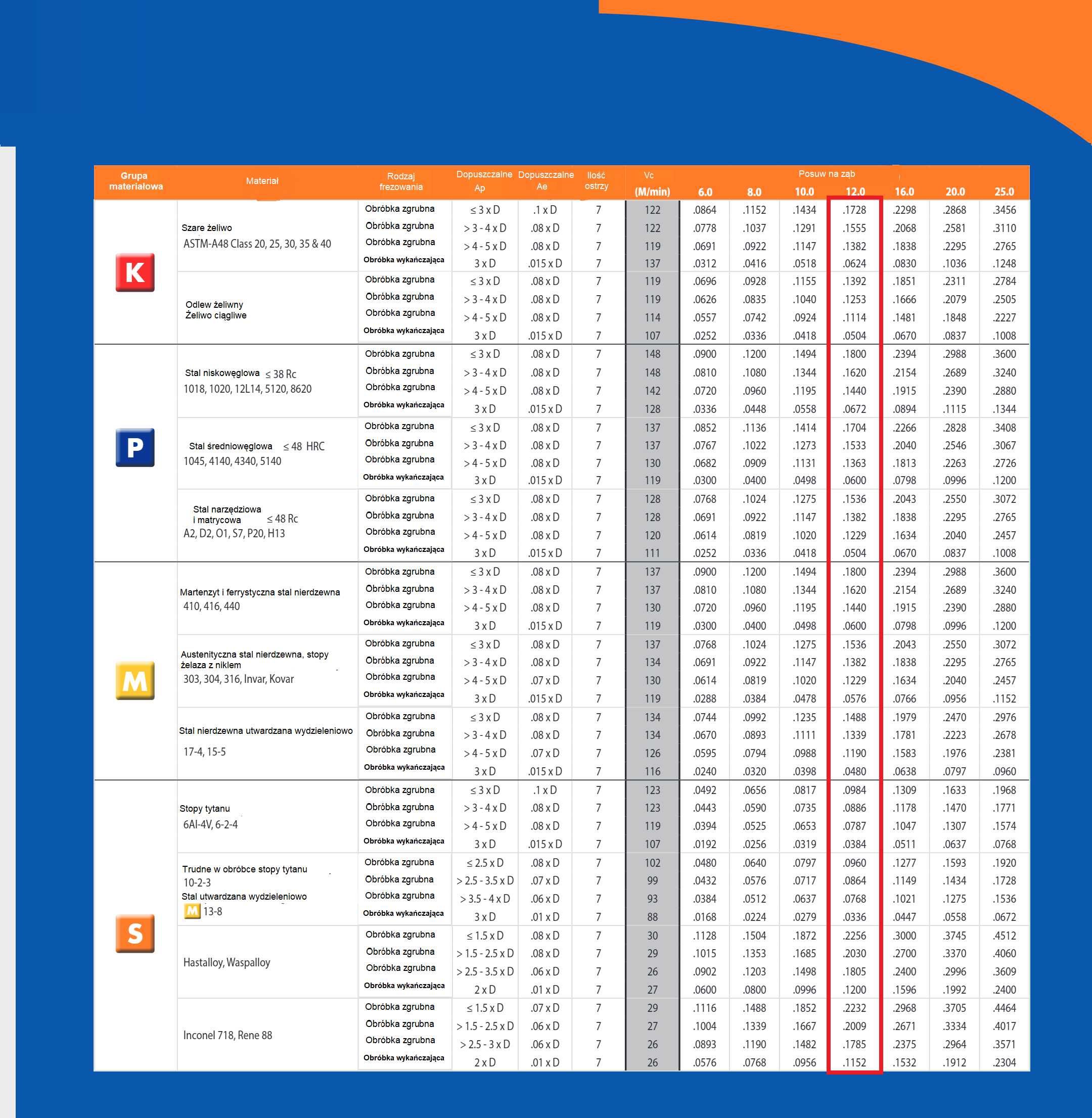Select the 10.0 diameter column header
Screen dimensions: 1092x1118
coord(804,192)
